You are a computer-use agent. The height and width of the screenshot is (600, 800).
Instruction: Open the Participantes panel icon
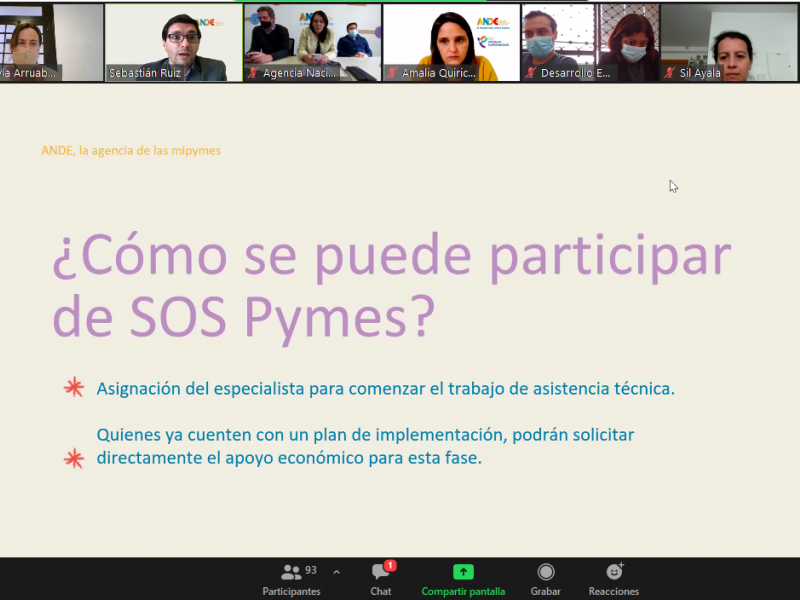coord(291,572)
